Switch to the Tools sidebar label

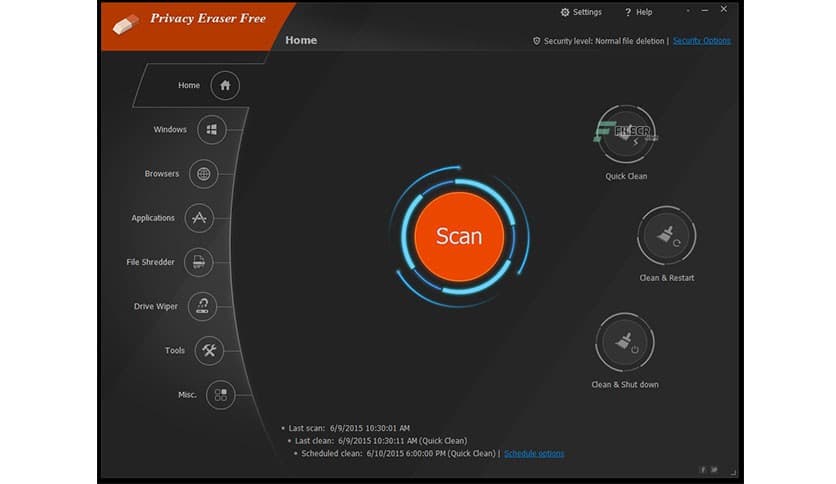coord(175,351)
